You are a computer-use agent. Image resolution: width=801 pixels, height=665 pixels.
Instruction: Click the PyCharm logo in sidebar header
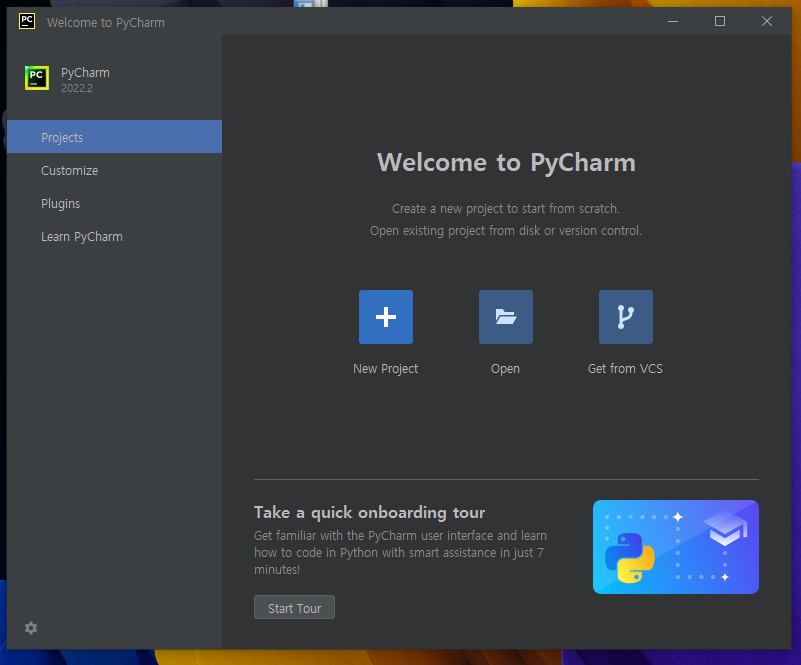click(x=37, y=78)
